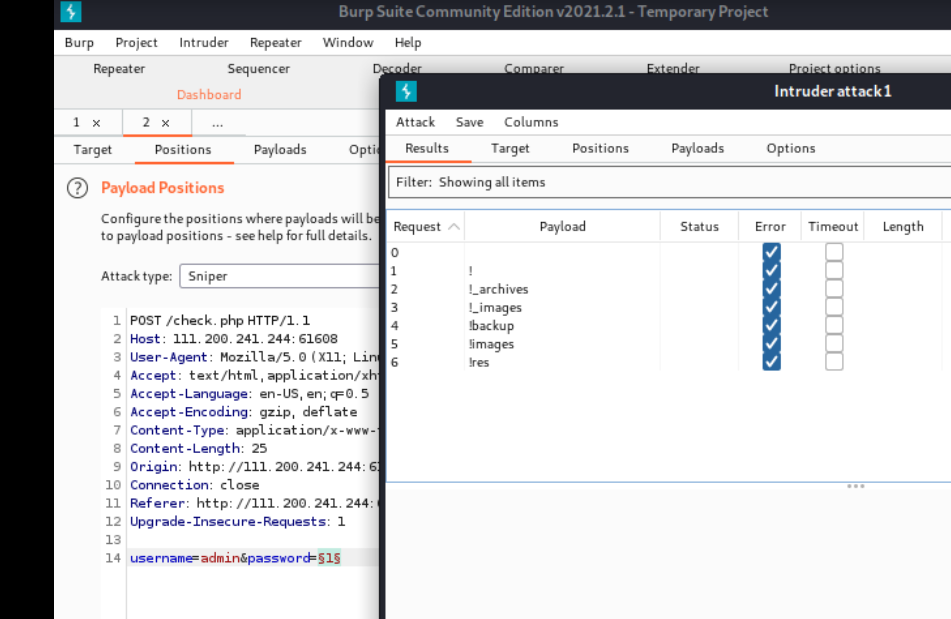Toggle Error checkbox for payload !

click(771, 270)
